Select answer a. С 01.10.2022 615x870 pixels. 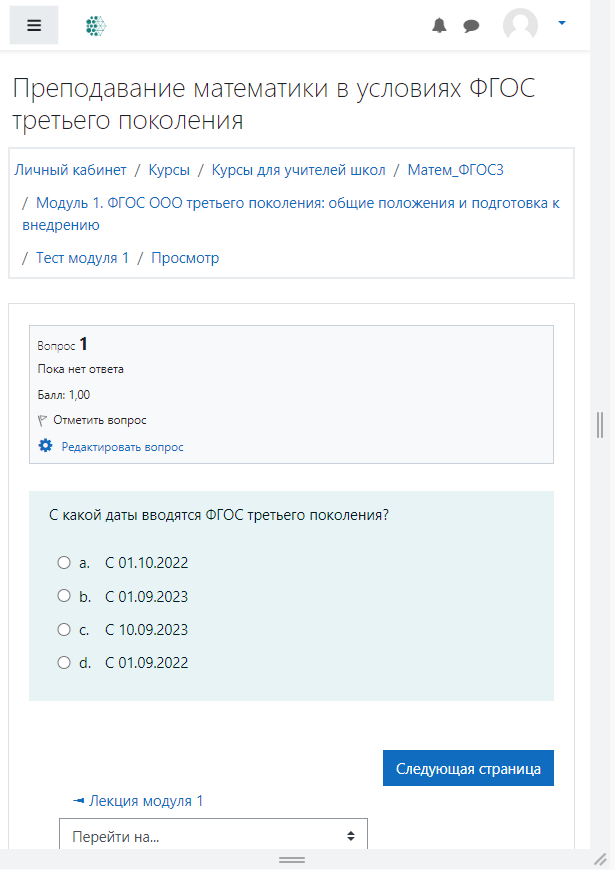click(64, 563)
